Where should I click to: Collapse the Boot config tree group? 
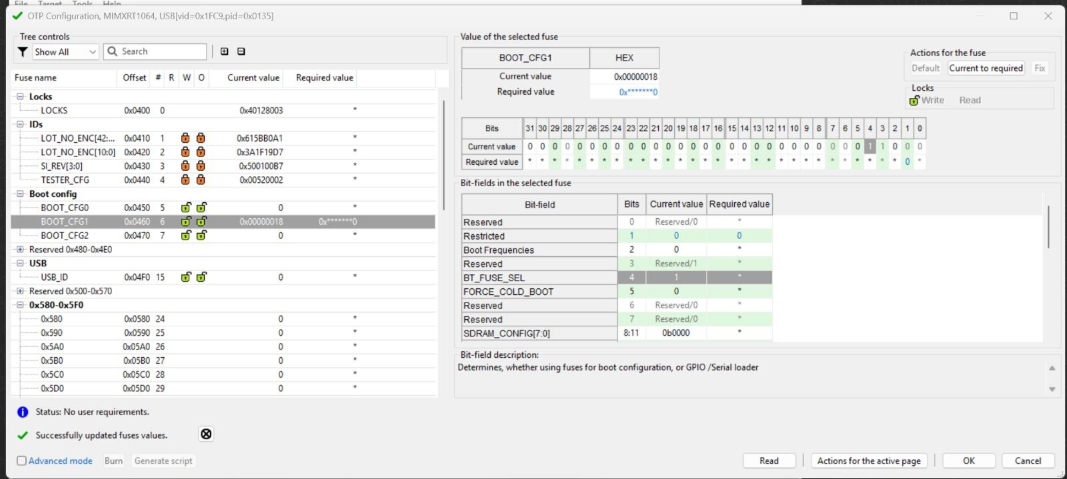[x=20, y=193]
